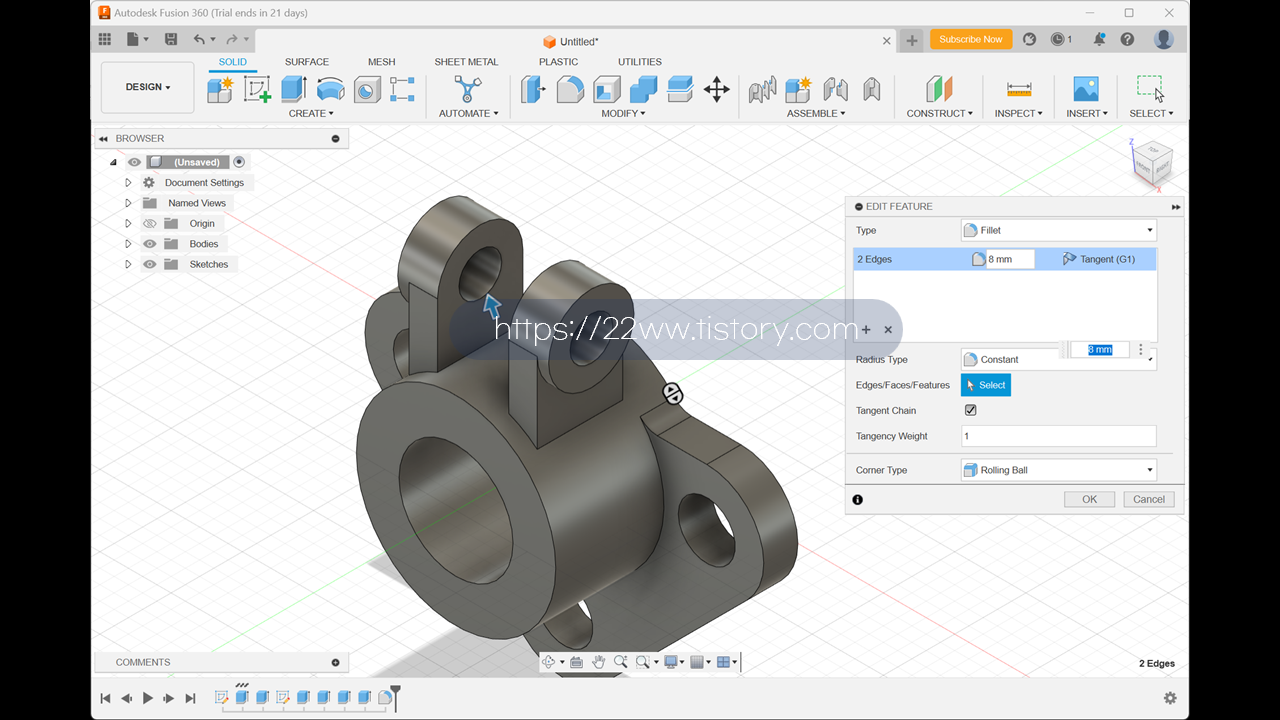Click the Pan hand tool
The image size is (1280, 720).
tap(598, 662)
